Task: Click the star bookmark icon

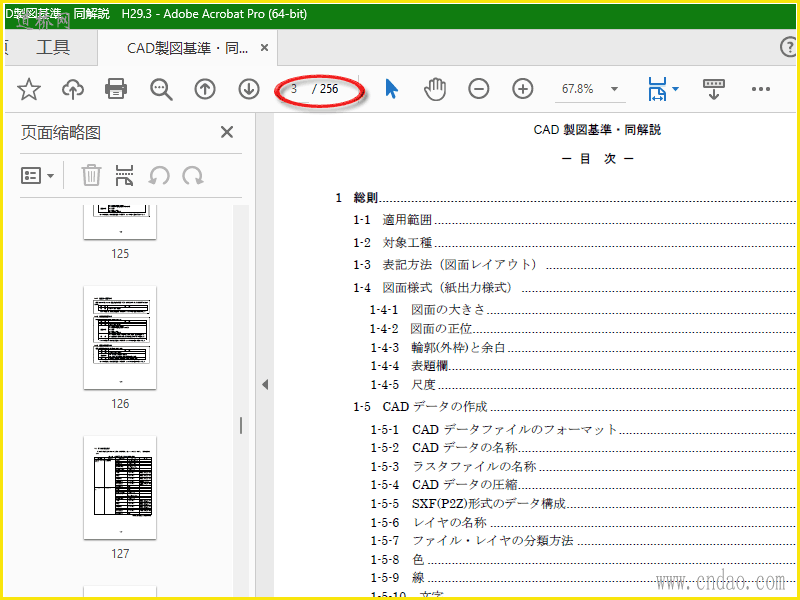Action: tap(29, 89)
